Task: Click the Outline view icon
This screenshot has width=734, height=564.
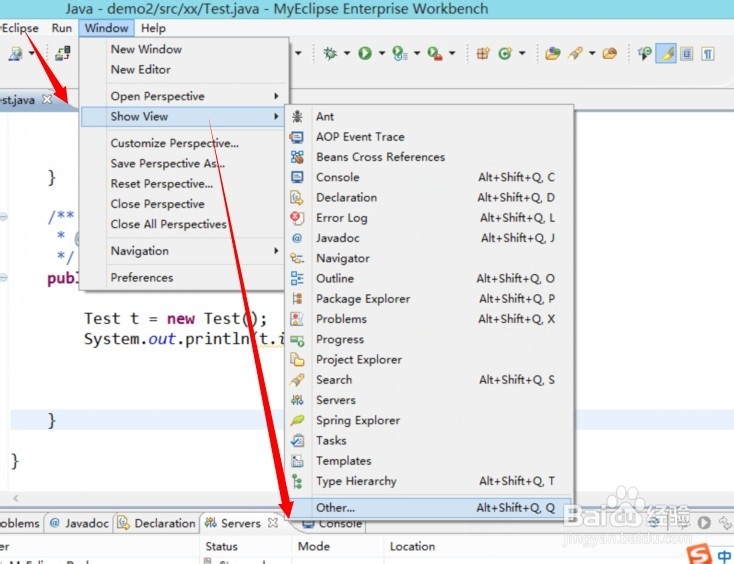Action: (x=297, y=278)
